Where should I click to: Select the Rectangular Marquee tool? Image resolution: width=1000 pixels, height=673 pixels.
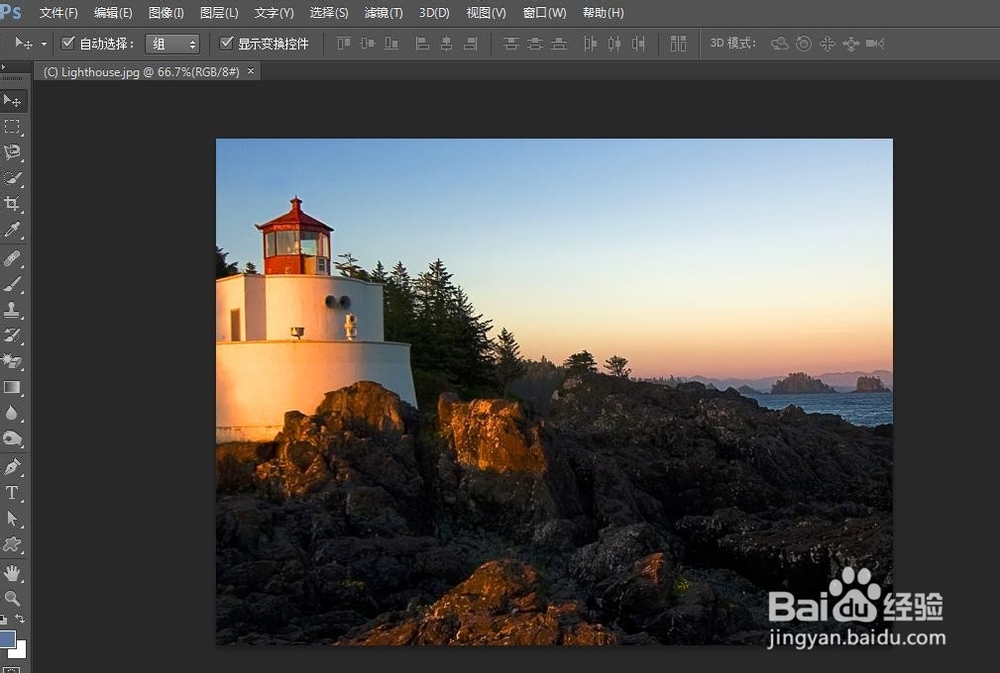tap(12, 126)
